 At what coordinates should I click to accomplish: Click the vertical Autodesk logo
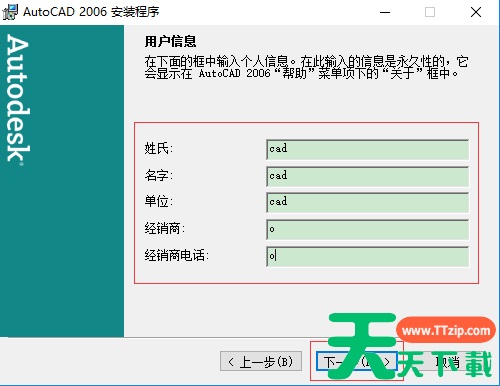pyautogui.click(x=18, y=99)
